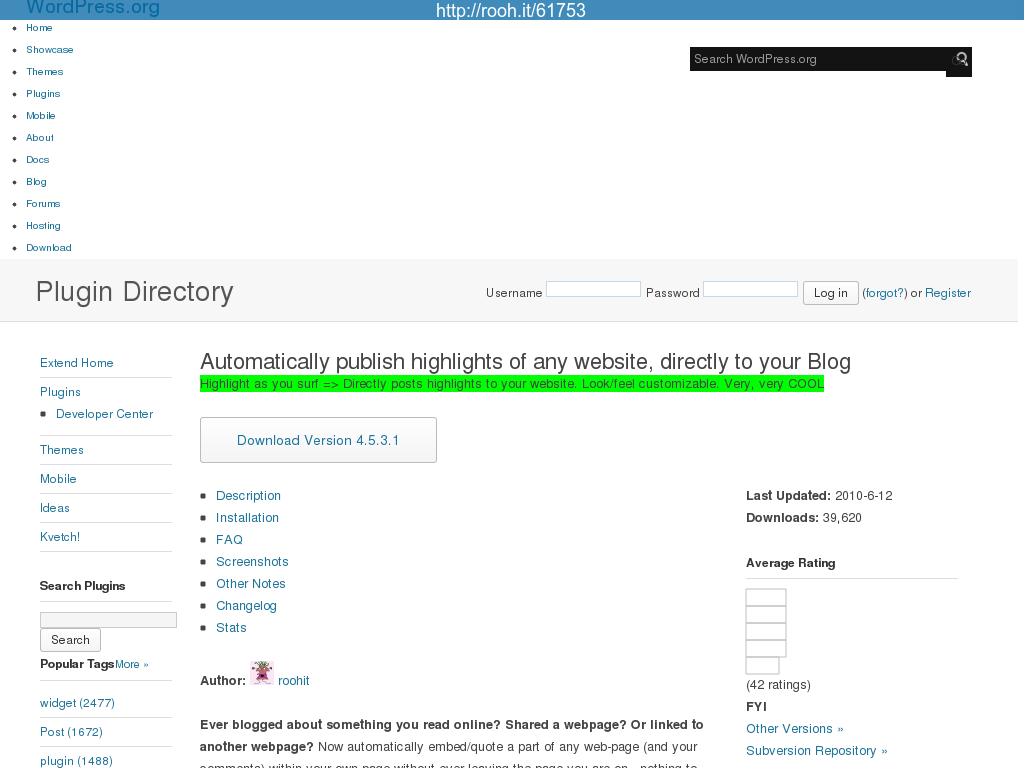Viewport: 1024px width, 768px height.
Task: Switch to the Changelog section tab
Action: [246, 606]
